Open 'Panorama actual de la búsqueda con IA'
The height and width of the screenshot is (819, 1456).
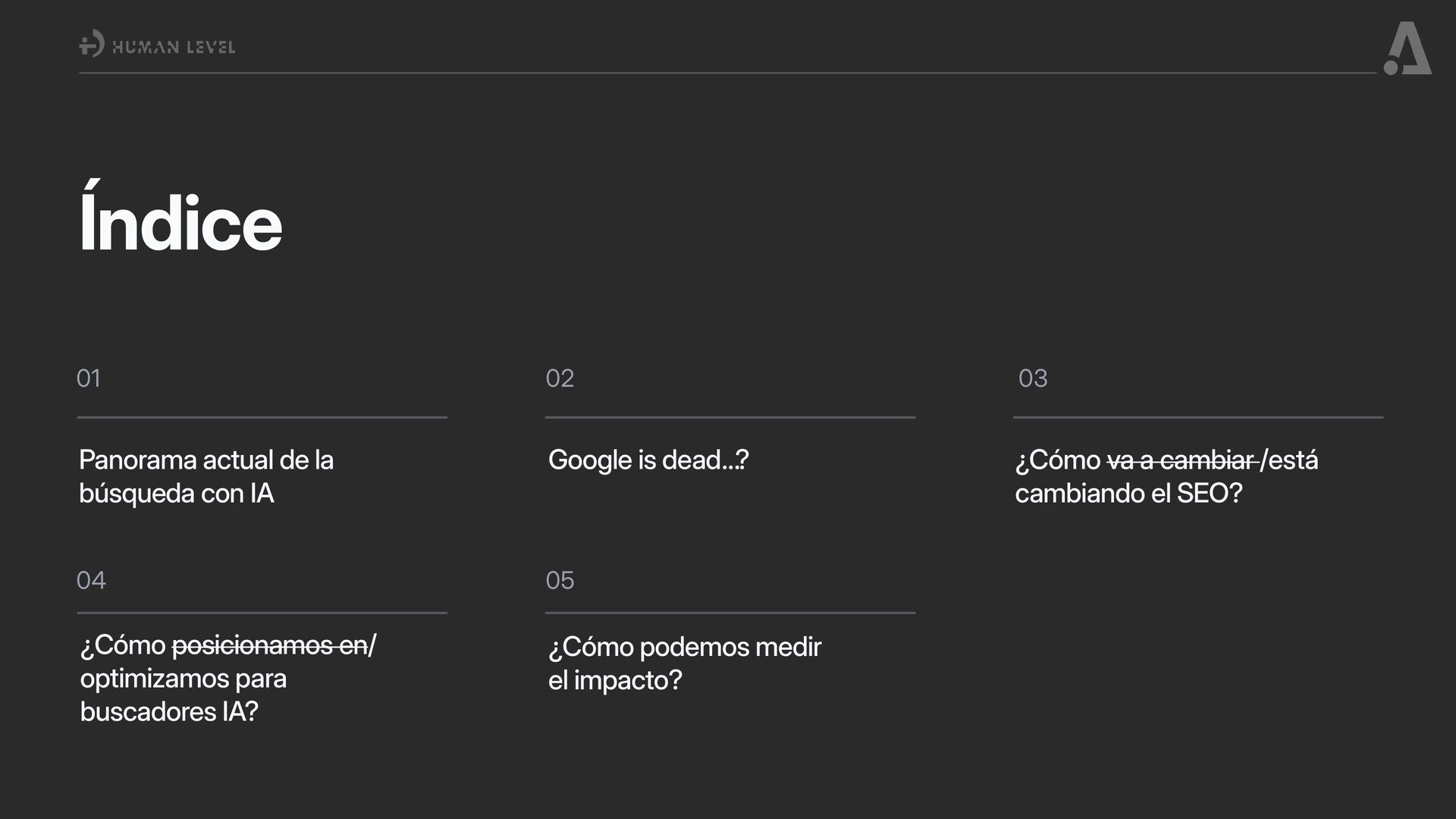point(206,476)
